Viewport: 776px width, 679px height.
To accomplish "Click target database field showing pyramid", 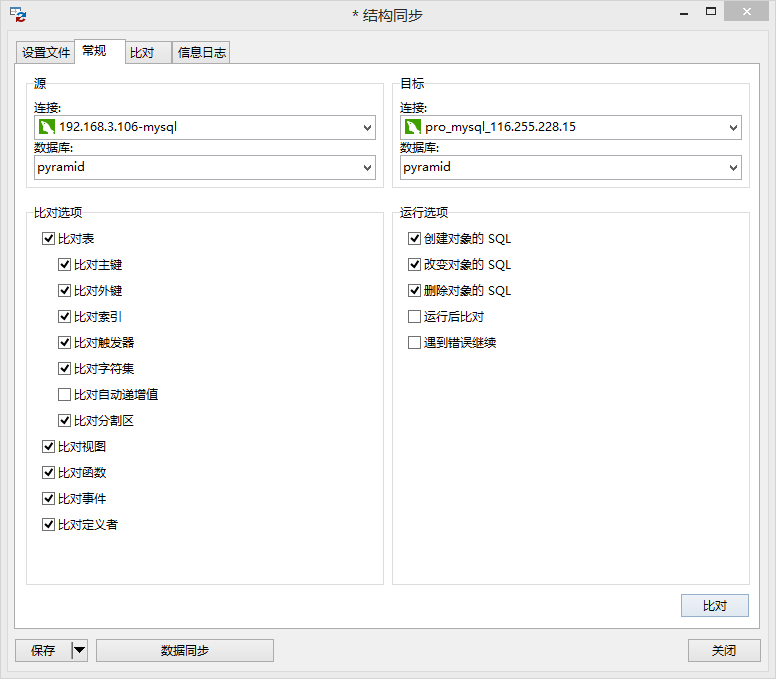I will [571, 168].
